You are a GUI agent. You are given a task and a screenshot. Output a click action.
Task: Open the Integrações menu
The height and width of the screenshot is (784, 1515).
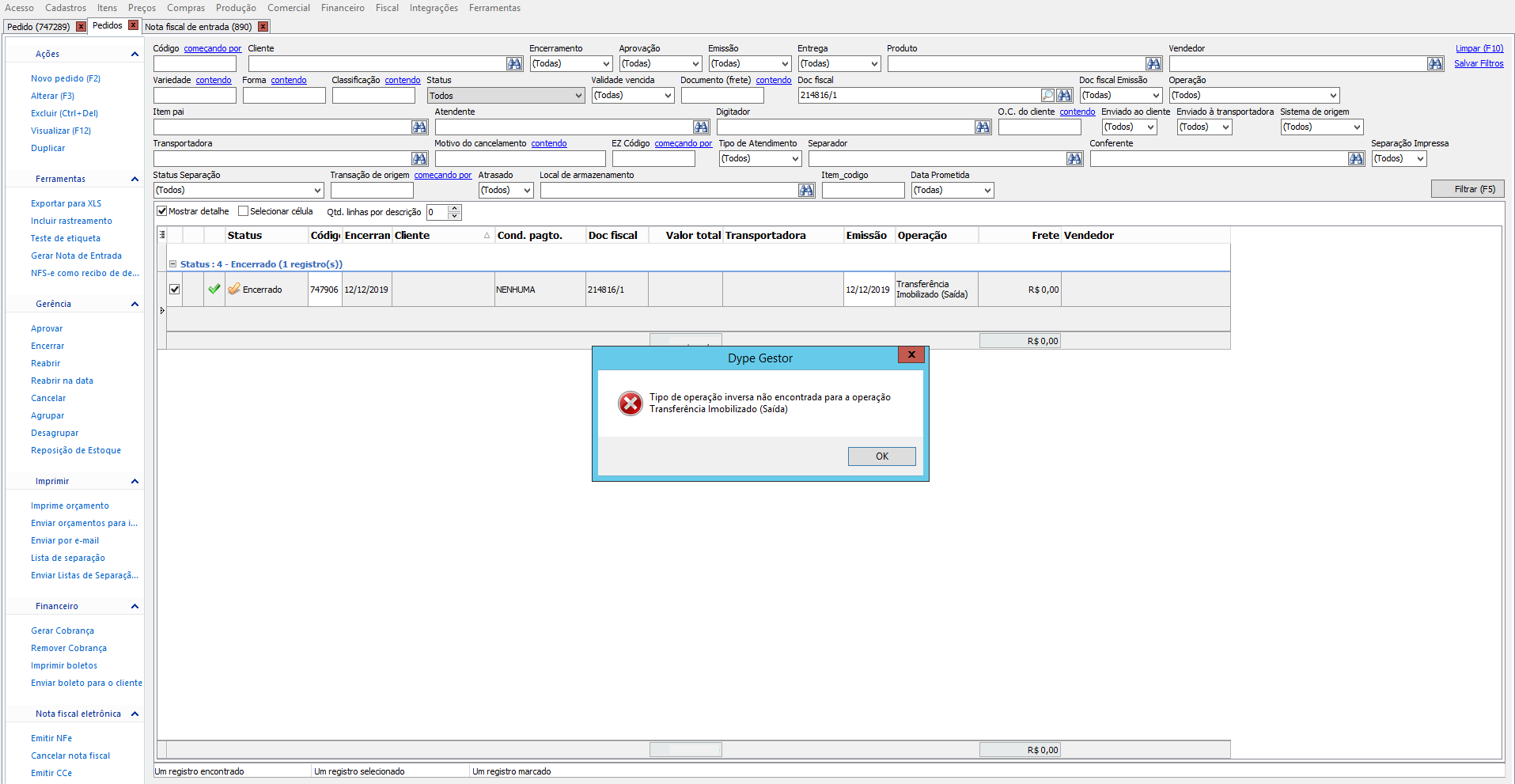tap(434, 8)
